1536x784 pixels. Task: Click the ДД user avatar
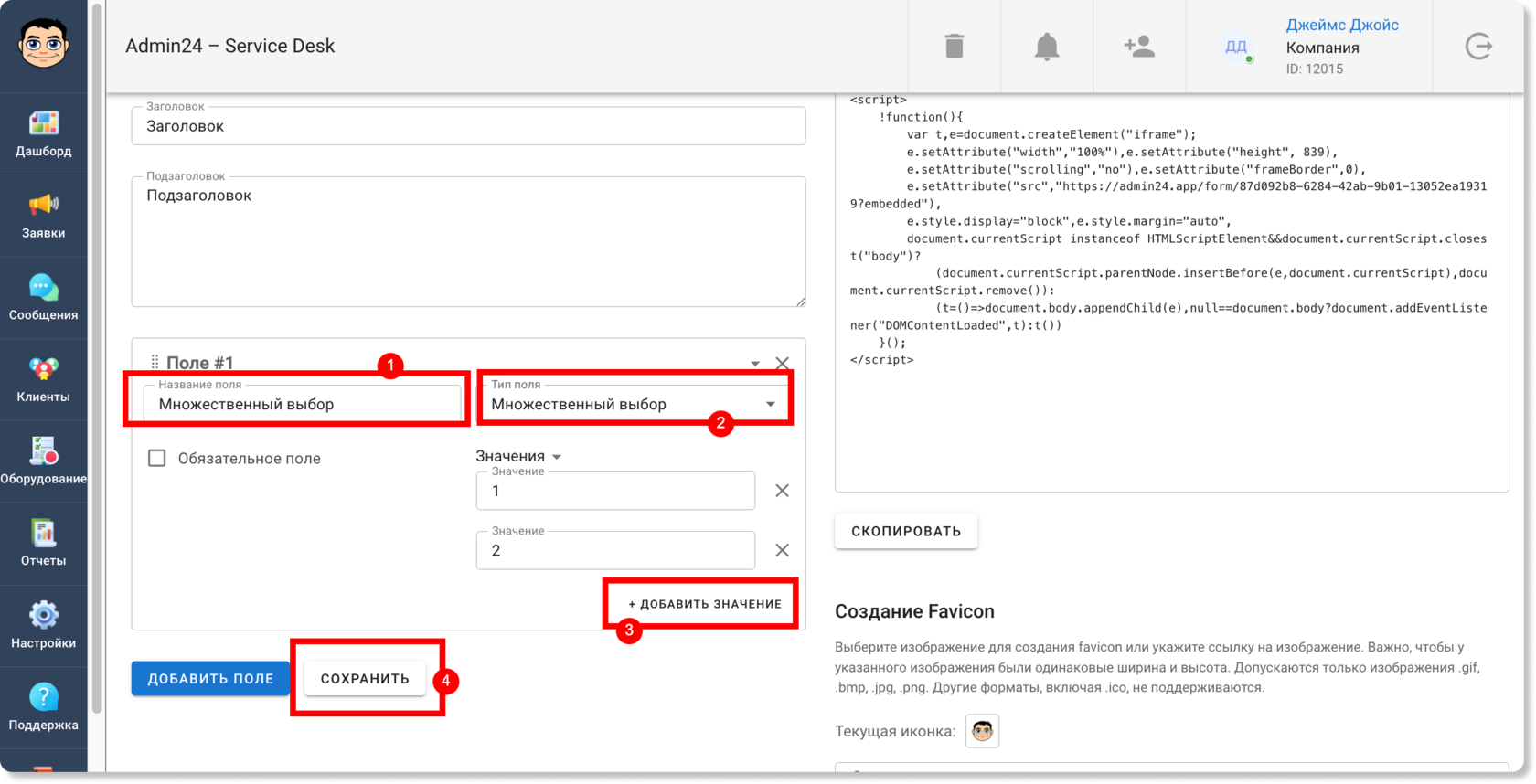pyautogui.click(x=1236, y=47)
